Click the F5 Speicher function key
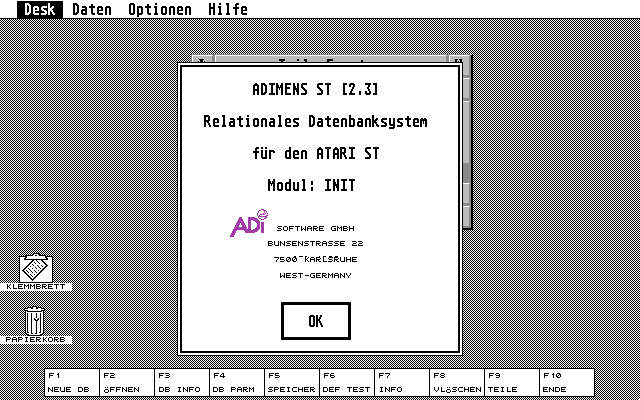 click(x=292, y=382)
